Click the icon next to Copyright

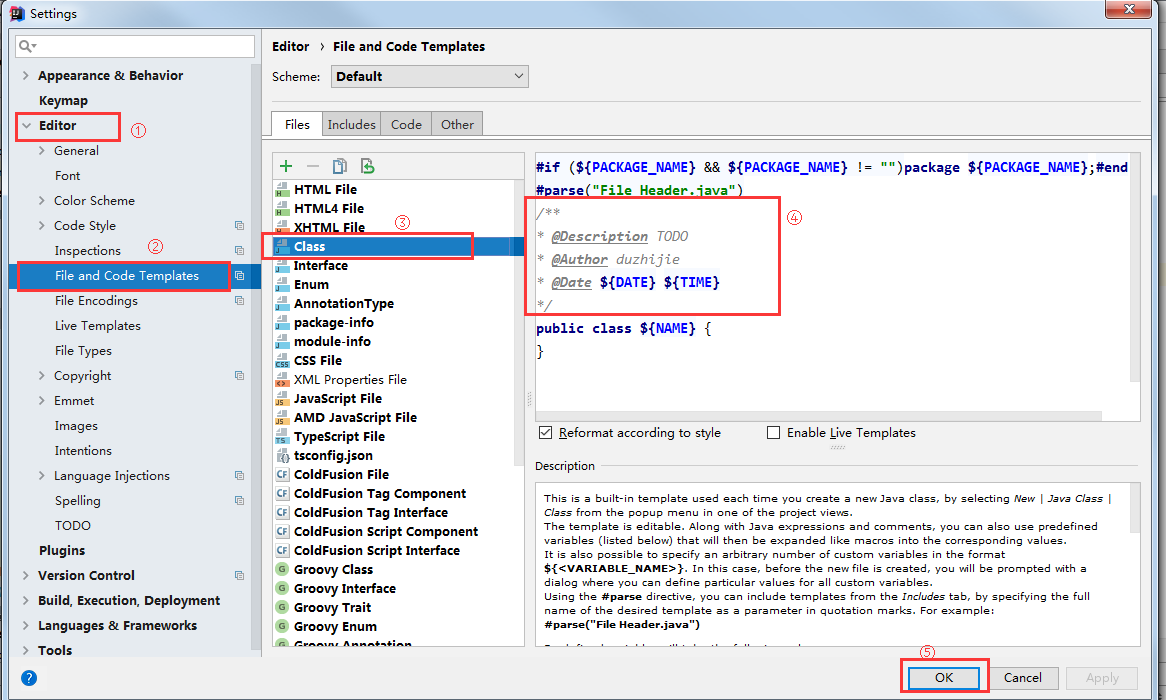point(238,375)
